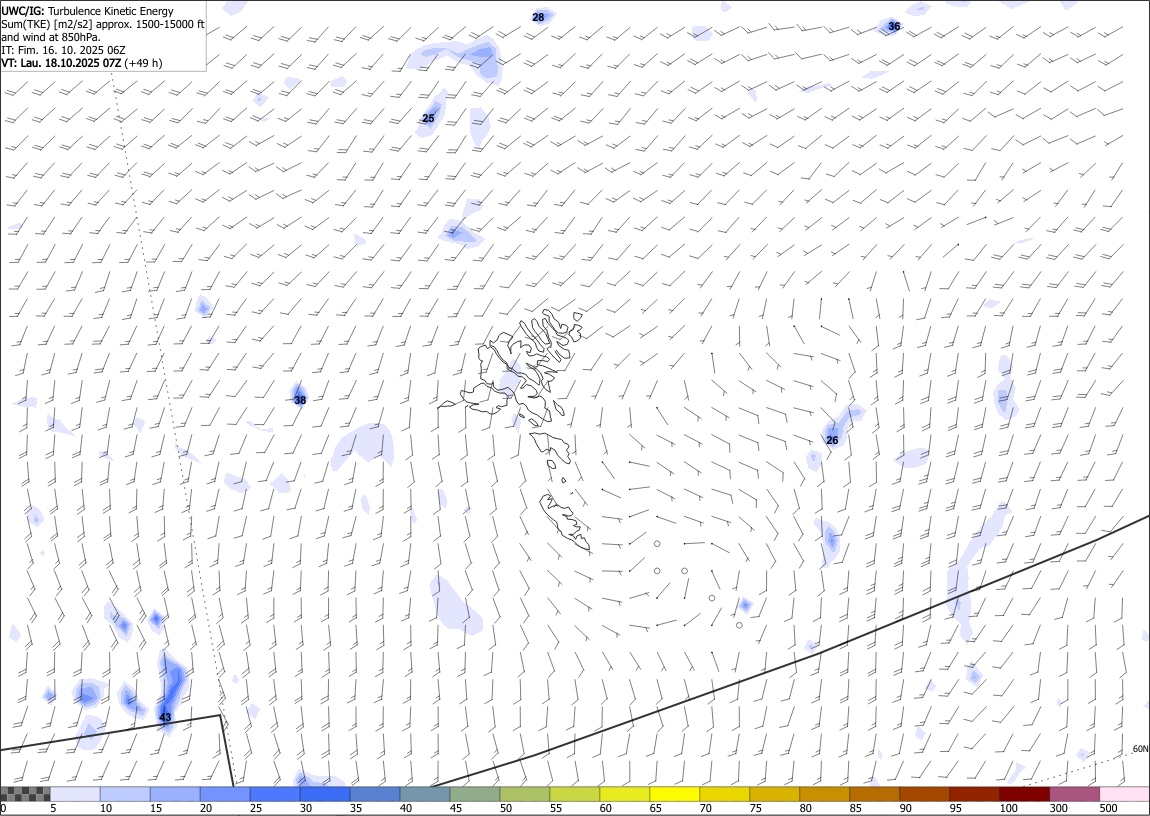Select the TKE maximum value label 43
The width and height of the screenshot is (1150, 816).
[x=165, y=717]
